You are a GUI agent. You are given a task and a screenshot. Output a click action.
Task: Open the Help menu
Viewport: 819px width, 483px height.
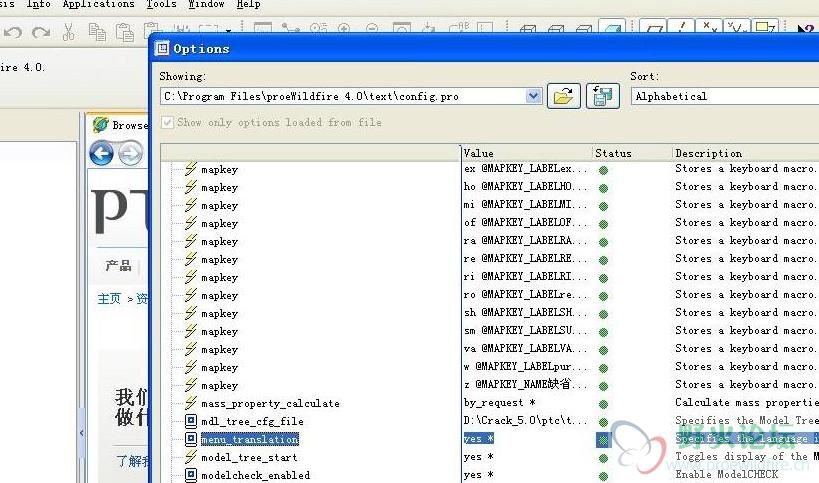pyautogui.click(x=248, y=4)
